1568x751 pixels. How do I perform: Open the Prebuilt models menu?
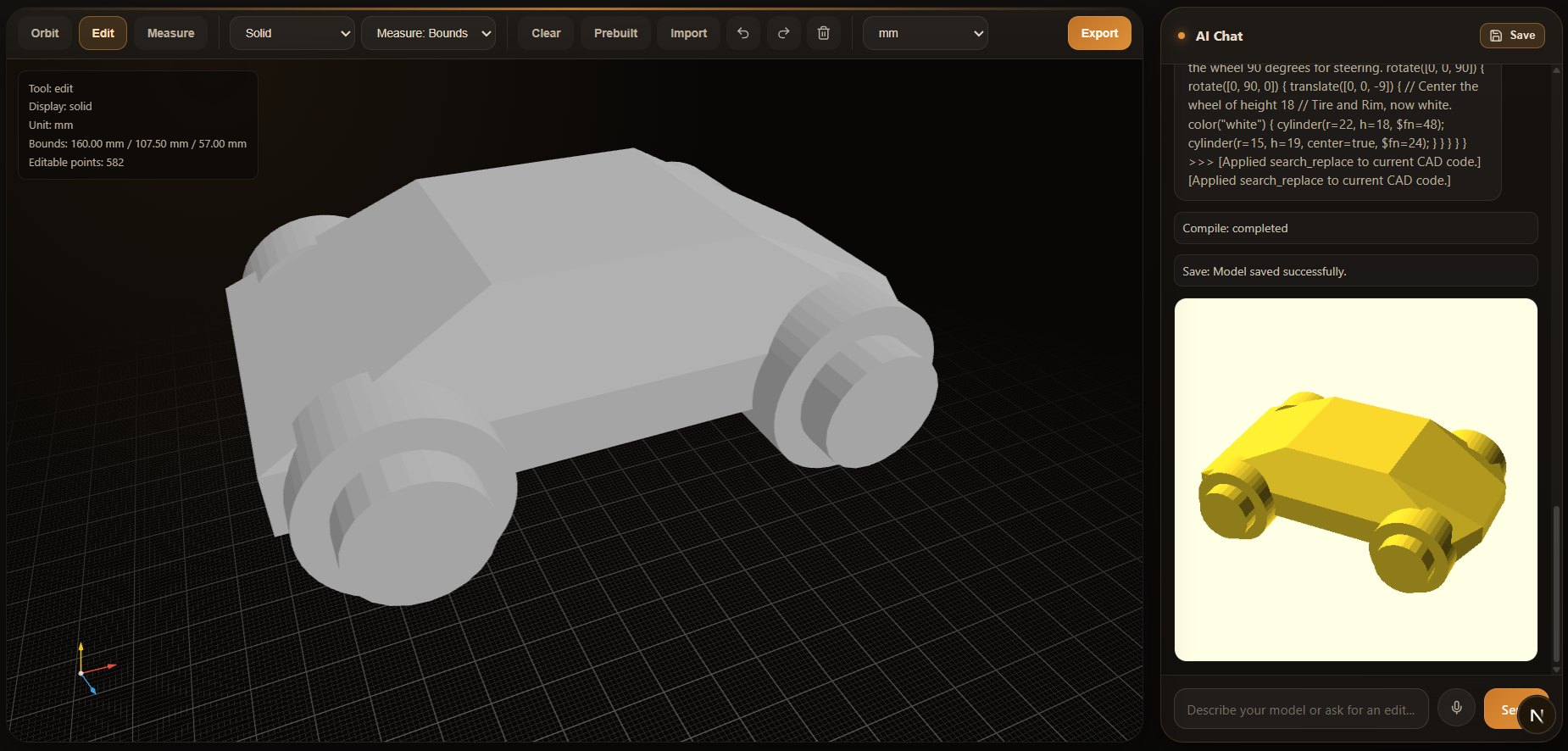coord(615,33)
